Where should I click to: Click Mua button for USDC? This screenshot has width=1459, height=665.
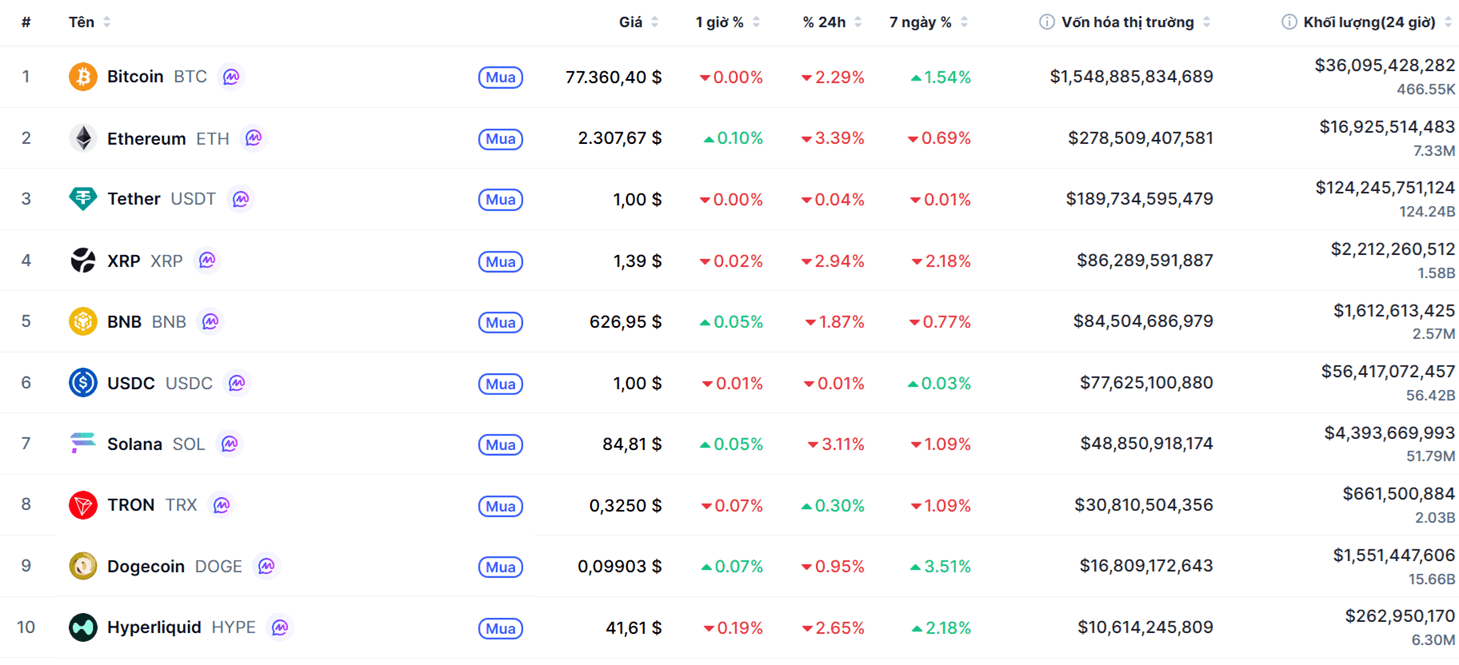500,384
